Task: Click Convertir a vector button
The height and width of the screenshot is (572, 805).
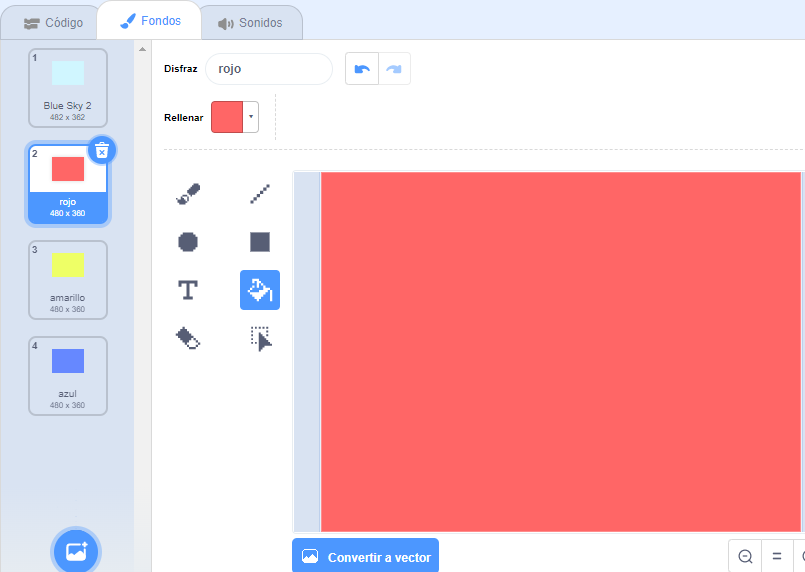Action: (366, 556)
